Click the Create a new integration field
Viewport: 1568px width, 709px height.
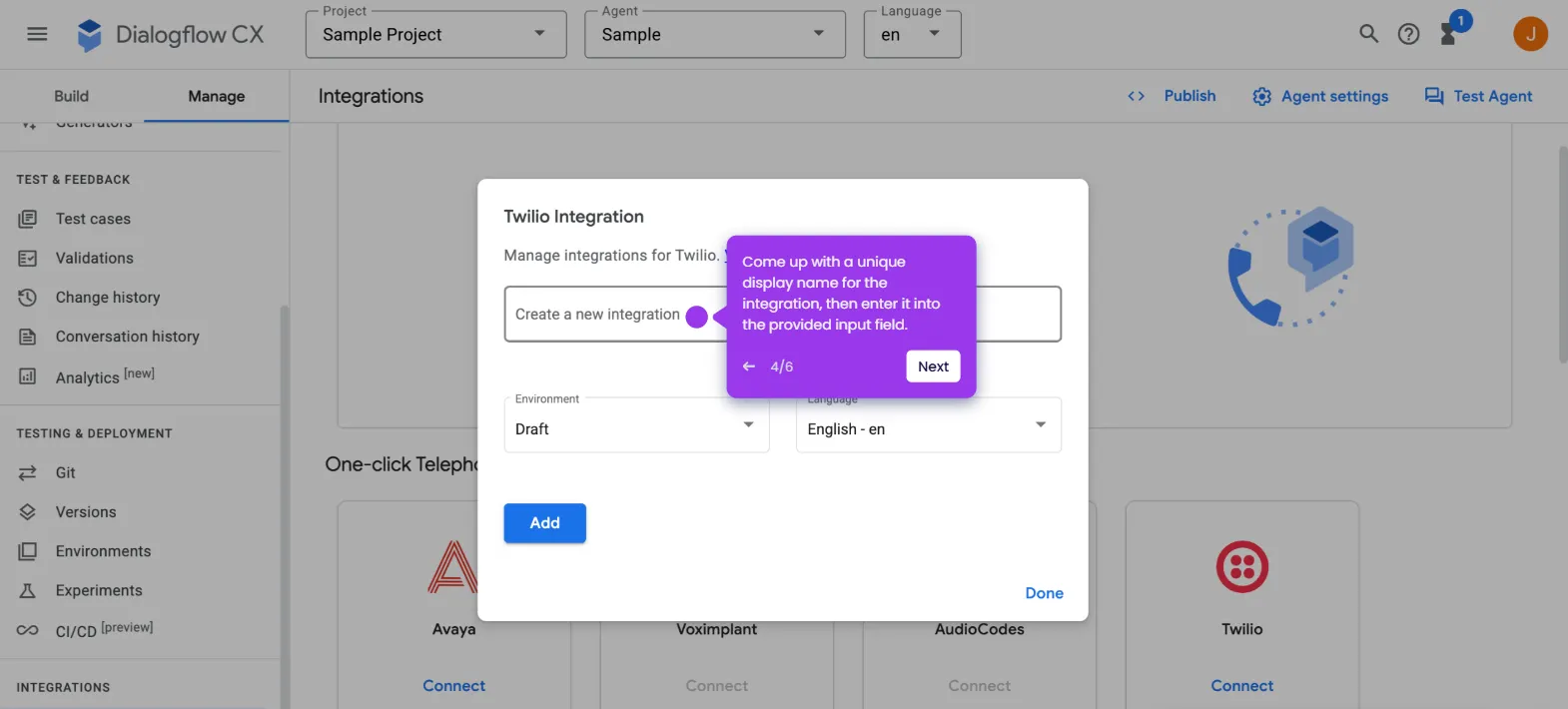click(x=782, y=315)
